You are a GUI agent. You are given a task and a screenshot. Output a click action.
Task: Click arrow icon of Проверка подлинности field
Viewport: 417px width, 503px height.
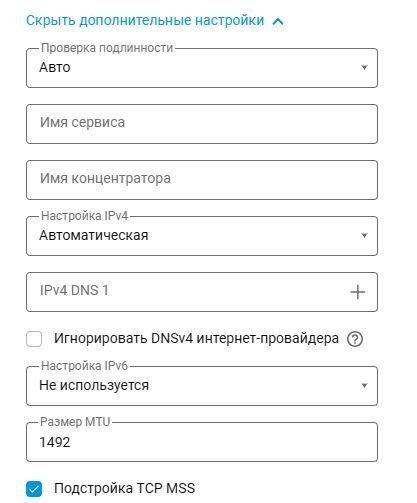tap(364, 67)
